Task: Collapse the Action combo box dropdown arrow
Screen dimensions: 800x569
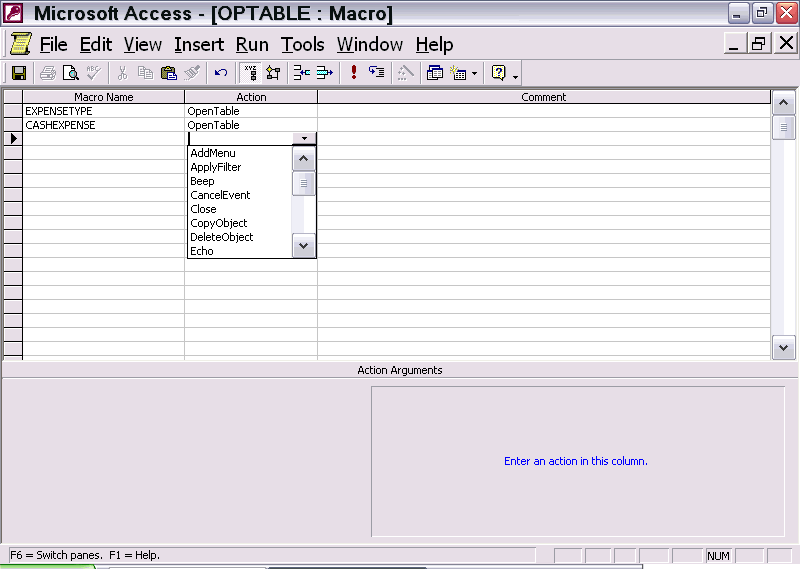Action: tap(304, 138)
